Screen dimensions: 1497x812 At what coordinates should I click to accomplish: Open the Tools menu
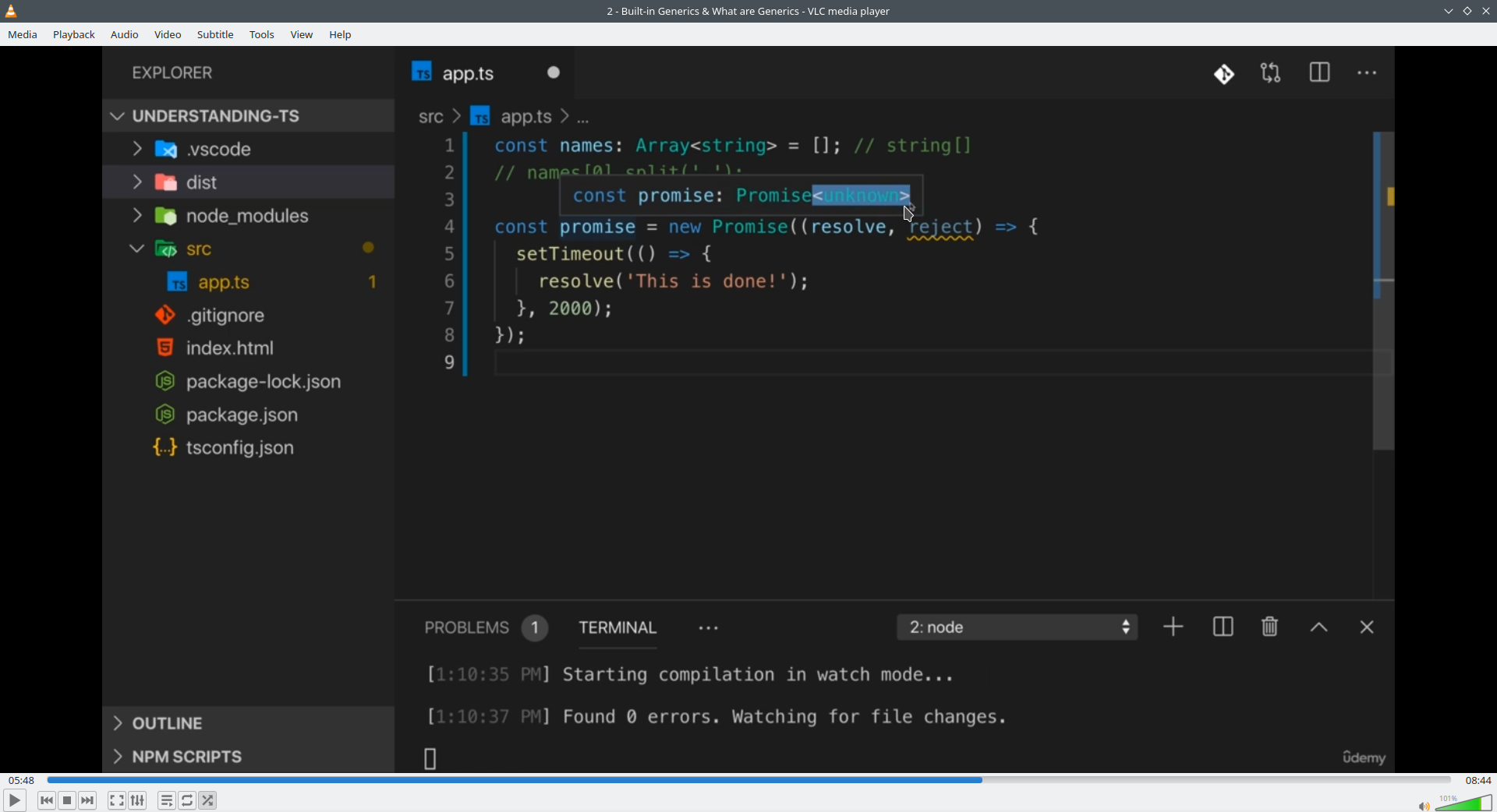click(262, 35)
